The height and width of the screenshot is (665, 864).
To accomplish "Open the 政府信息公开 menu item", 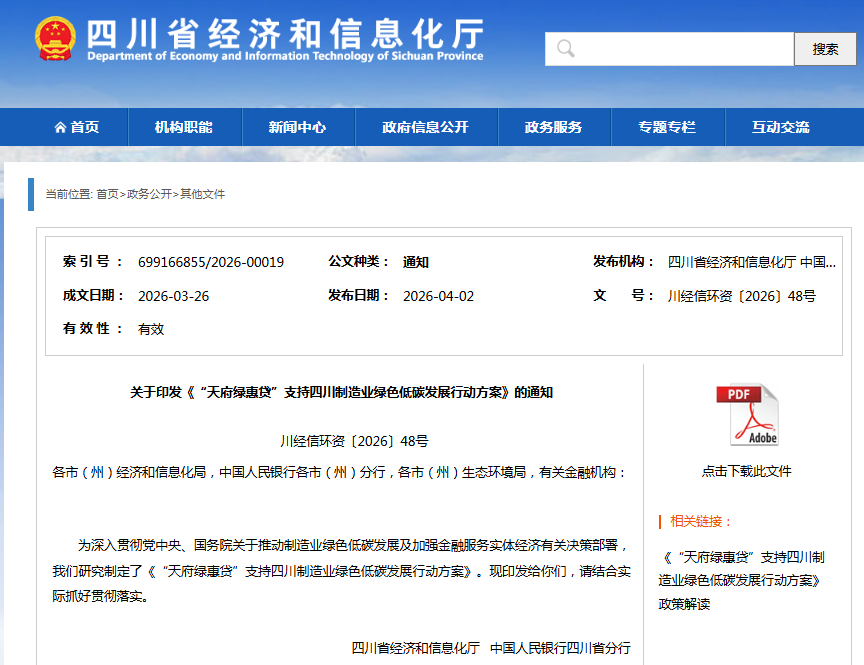I will click(425, 128).
